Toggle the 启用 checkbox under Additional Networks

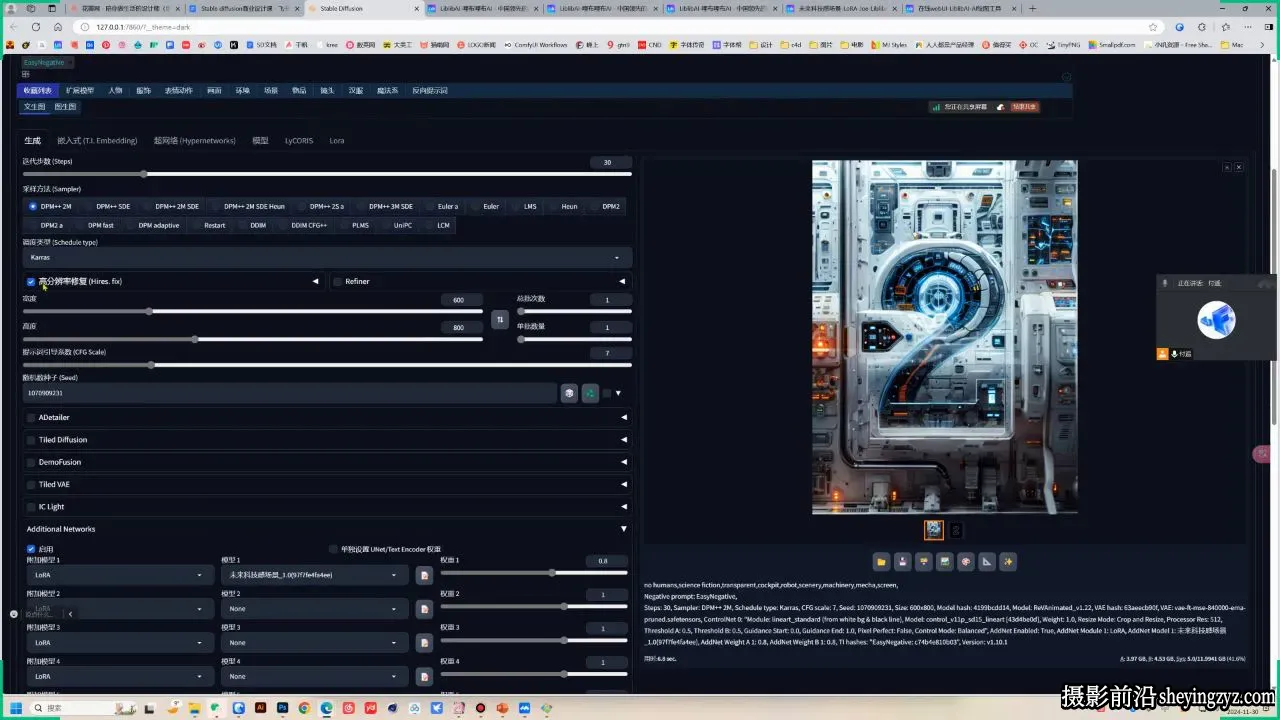pyautogui.click(x=31, y=549)
